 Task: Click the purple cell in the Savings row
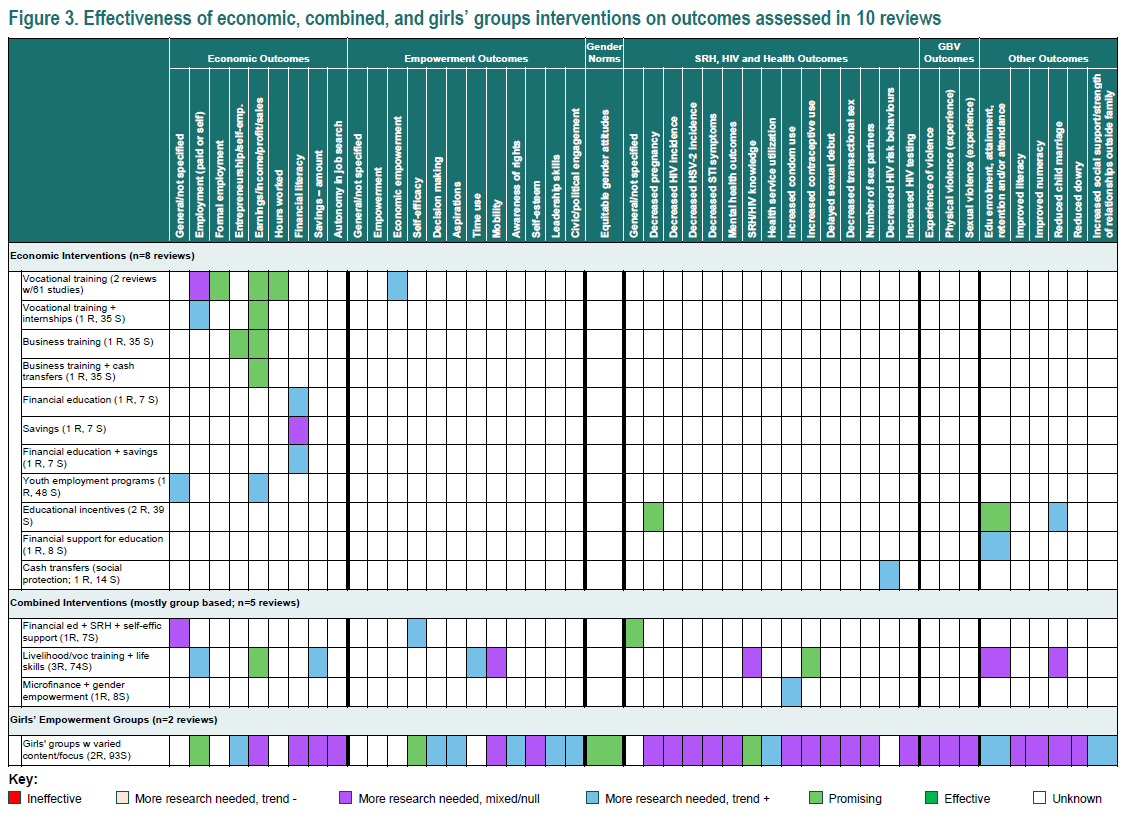[x=298, y=430]
